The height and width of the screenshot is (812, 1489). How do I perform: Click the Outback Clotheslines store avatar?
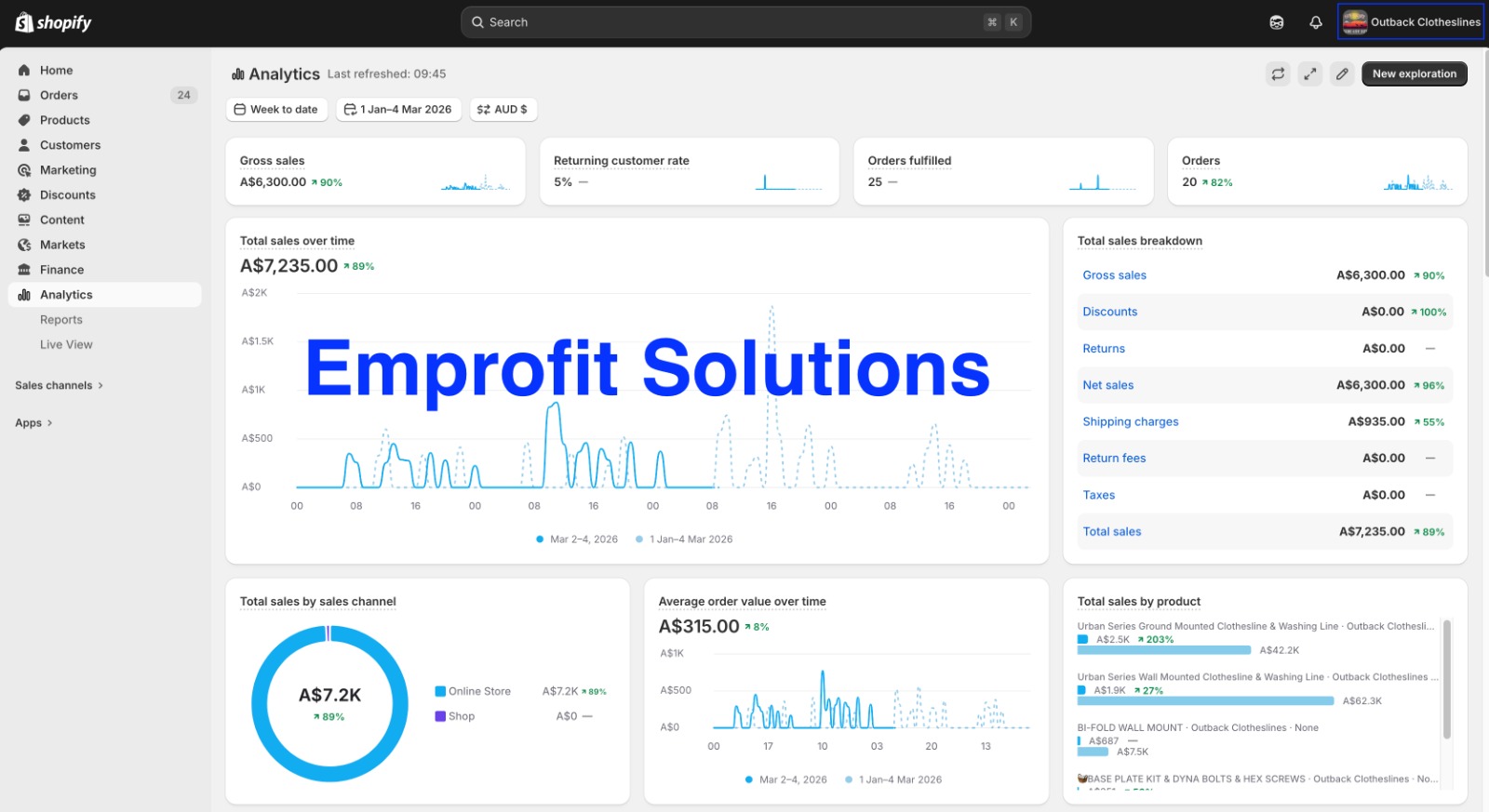[x=1355, y=22]
